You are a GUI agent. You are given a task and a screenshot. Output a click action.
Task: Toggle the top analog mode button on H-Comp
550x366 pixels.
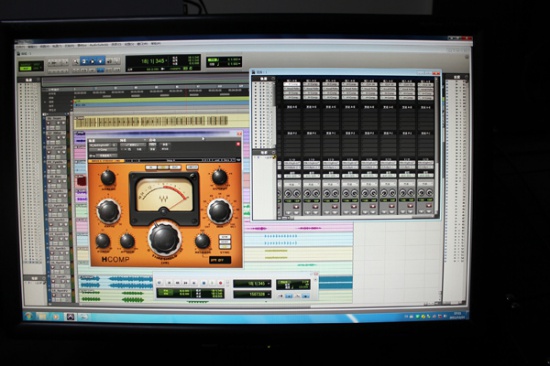tap(224, 238)
